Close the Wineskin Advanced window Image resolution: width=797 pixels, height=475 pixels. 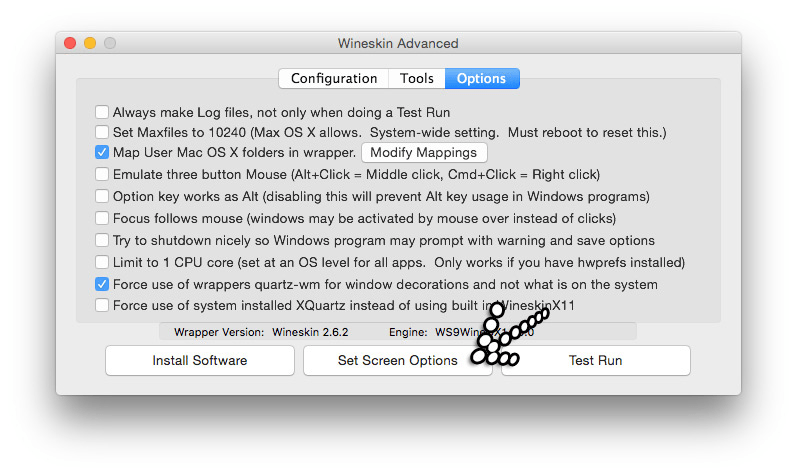click(70, 43)
